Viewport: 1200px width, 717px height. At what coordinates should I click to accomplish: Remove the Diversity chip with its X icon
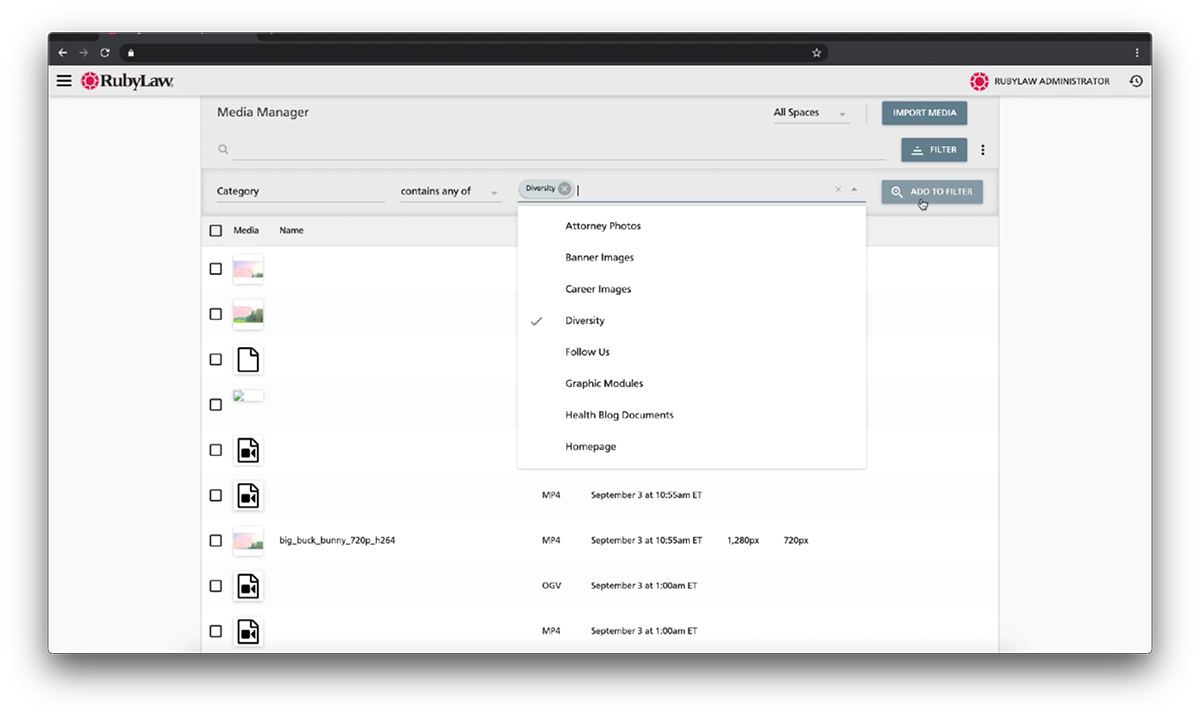(565, 189)
